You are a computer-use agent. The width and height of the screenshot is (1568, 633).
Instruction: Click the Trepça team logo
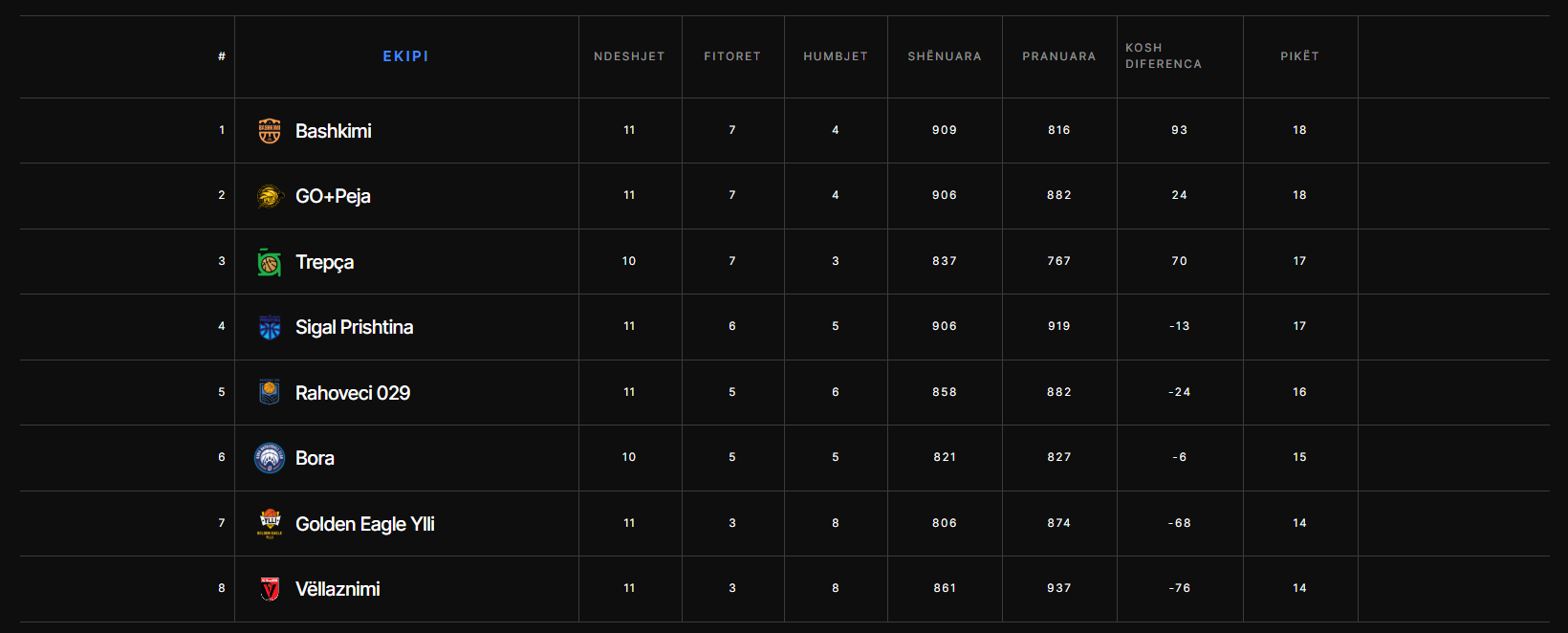[270, 262]
